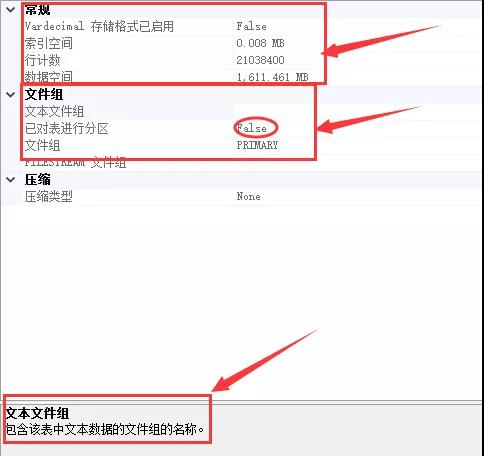The width and height of the screenshot is (484, 456).
Task: Collapse the 压缩 section chevron
Action: click(x=11, y=180)
